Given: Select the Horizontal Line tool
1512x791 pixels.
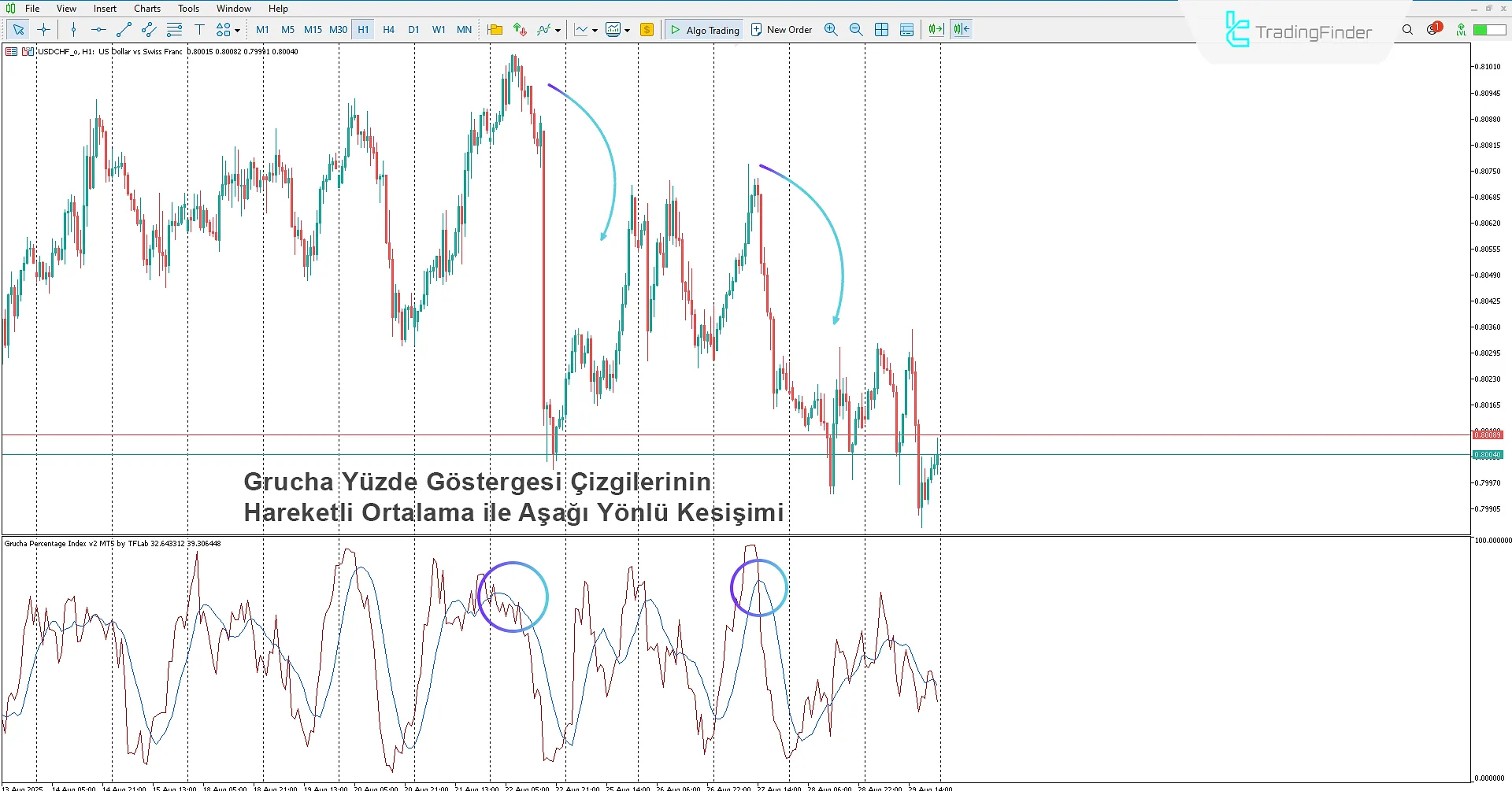Looking at the screenshot, I should pyautogui.click(x=98, y=29).
